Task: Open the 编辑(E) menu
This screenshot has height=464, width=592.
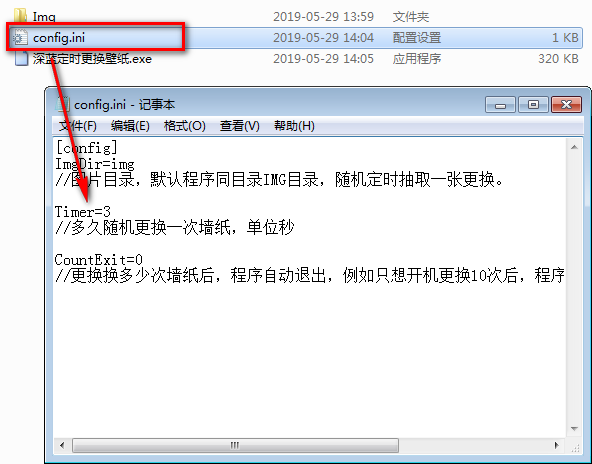Action: pos(130,126)
